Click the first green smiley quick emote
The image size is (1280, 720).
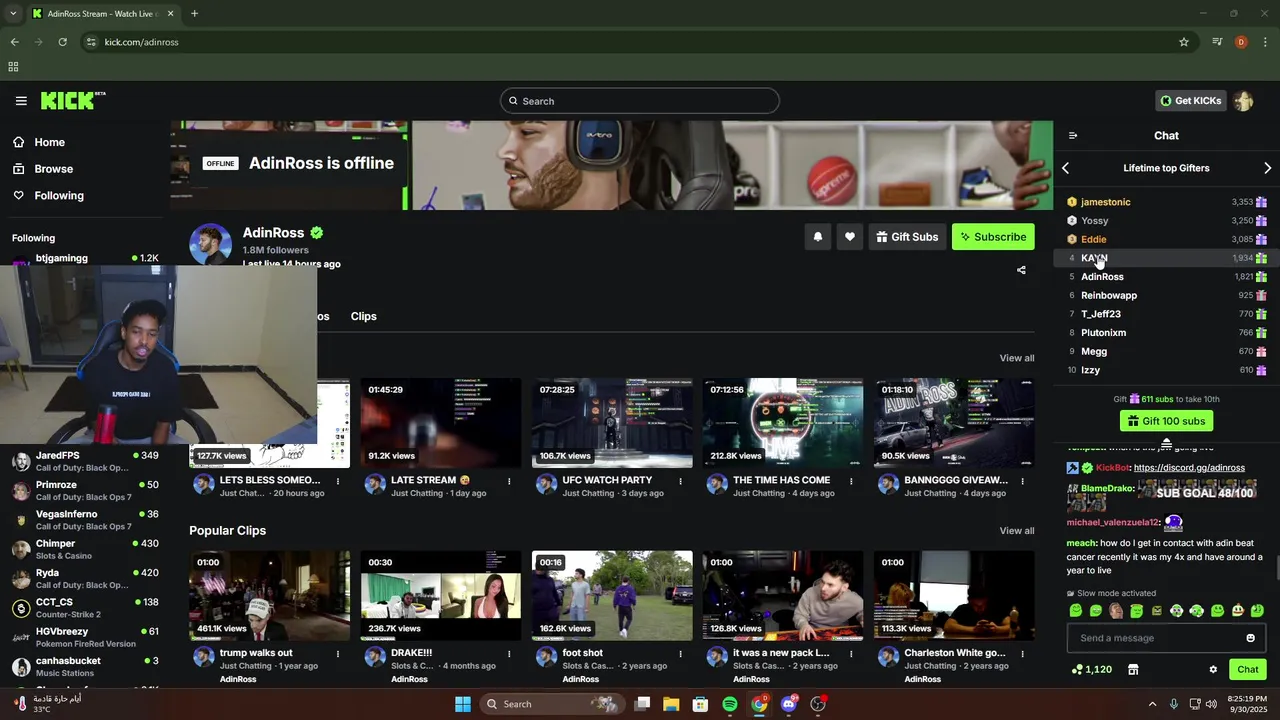tap(1076, 611)
